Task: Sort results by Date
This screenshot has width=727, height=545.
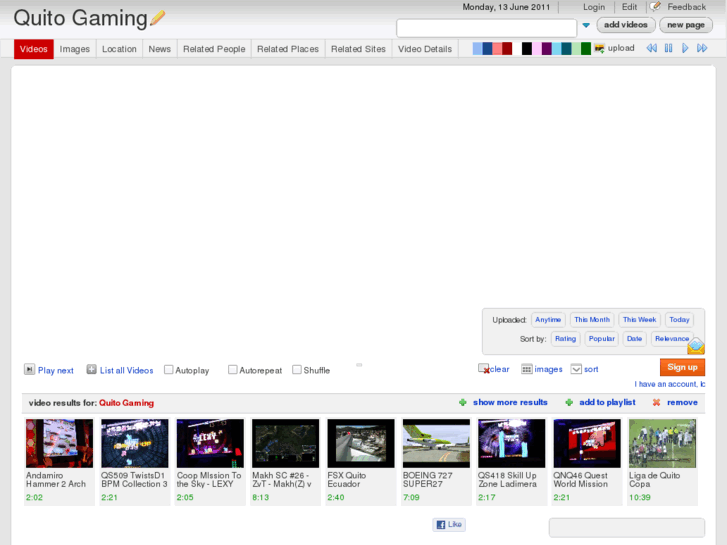Action: [634, 339]
